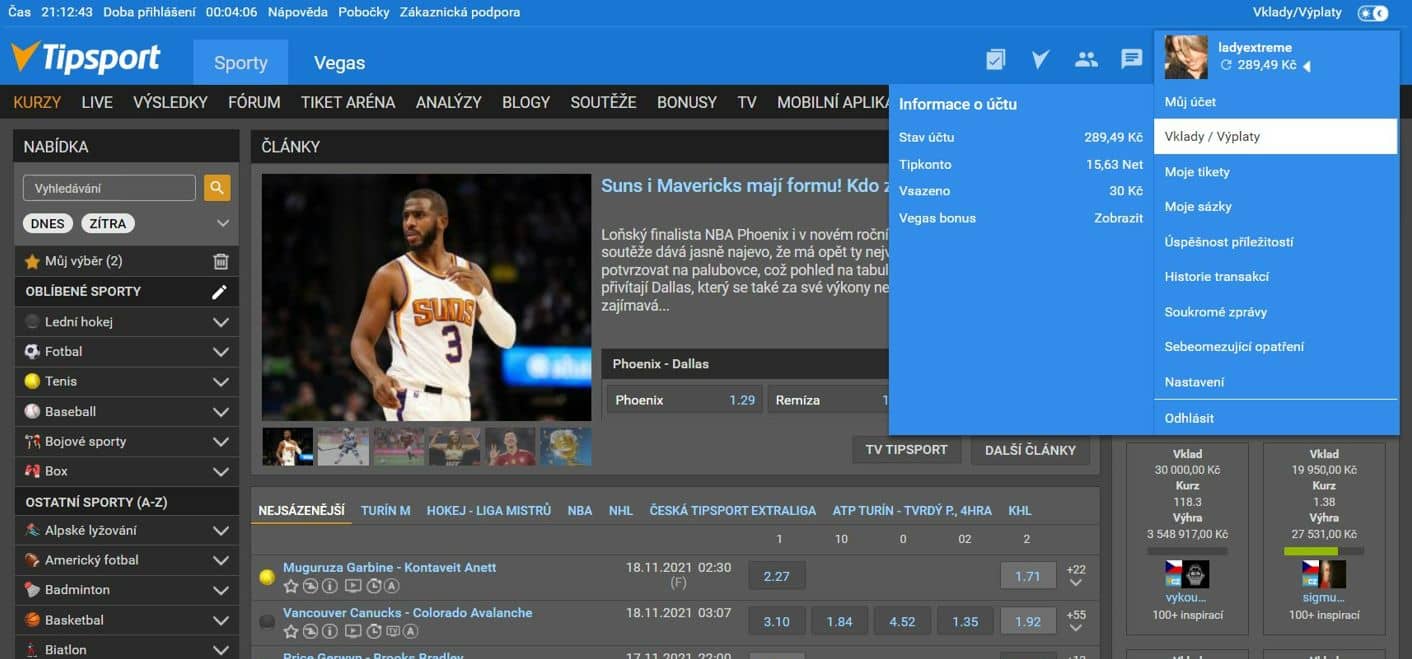Image resolution: width=1412 pixels, height=659 pixels.
Task: Expand Americký fotbal list
Action: click(x=221, y=561)
